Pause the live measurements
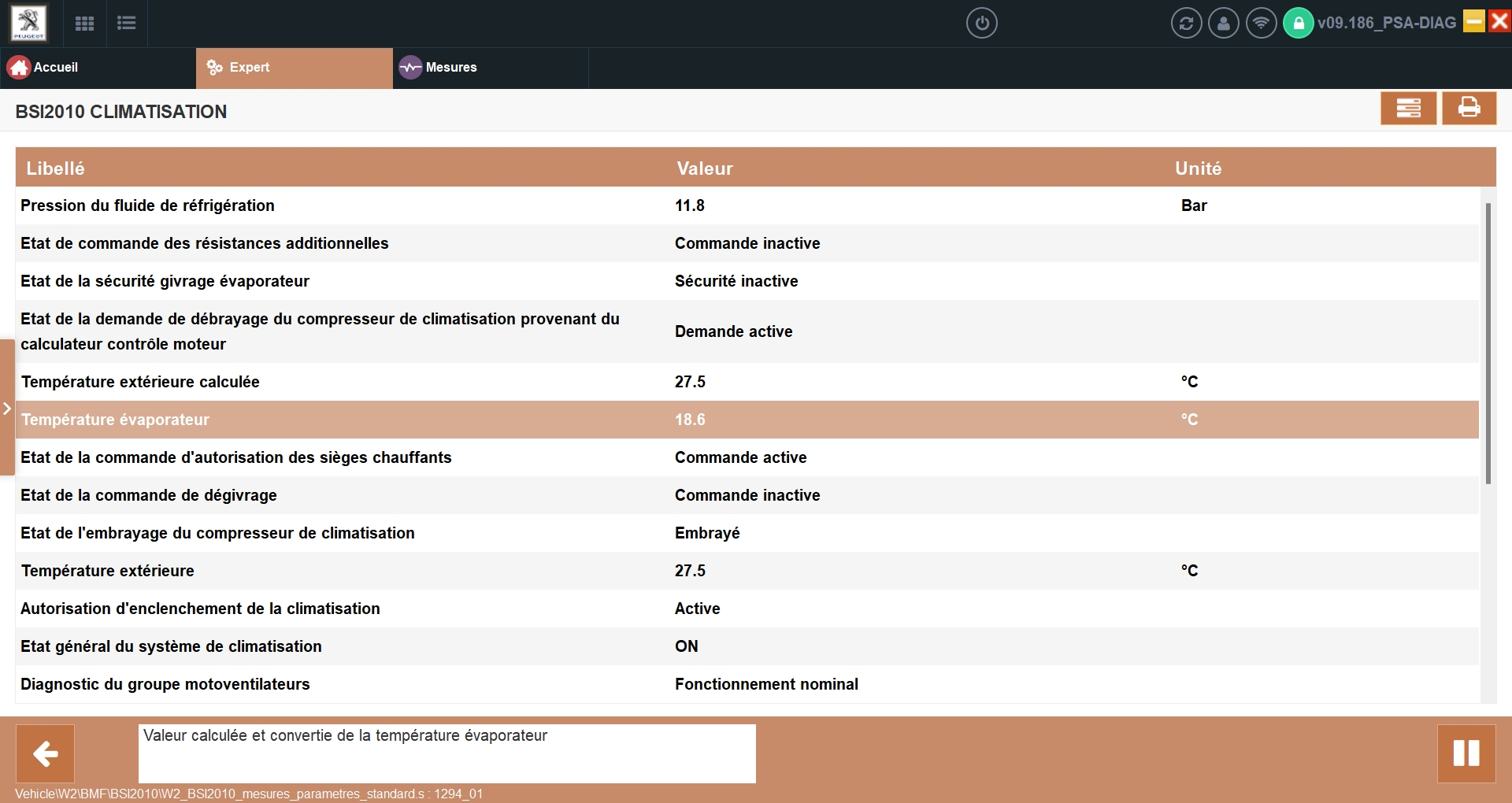Screen dimensions: 1512x803 tap(1466, 753)
